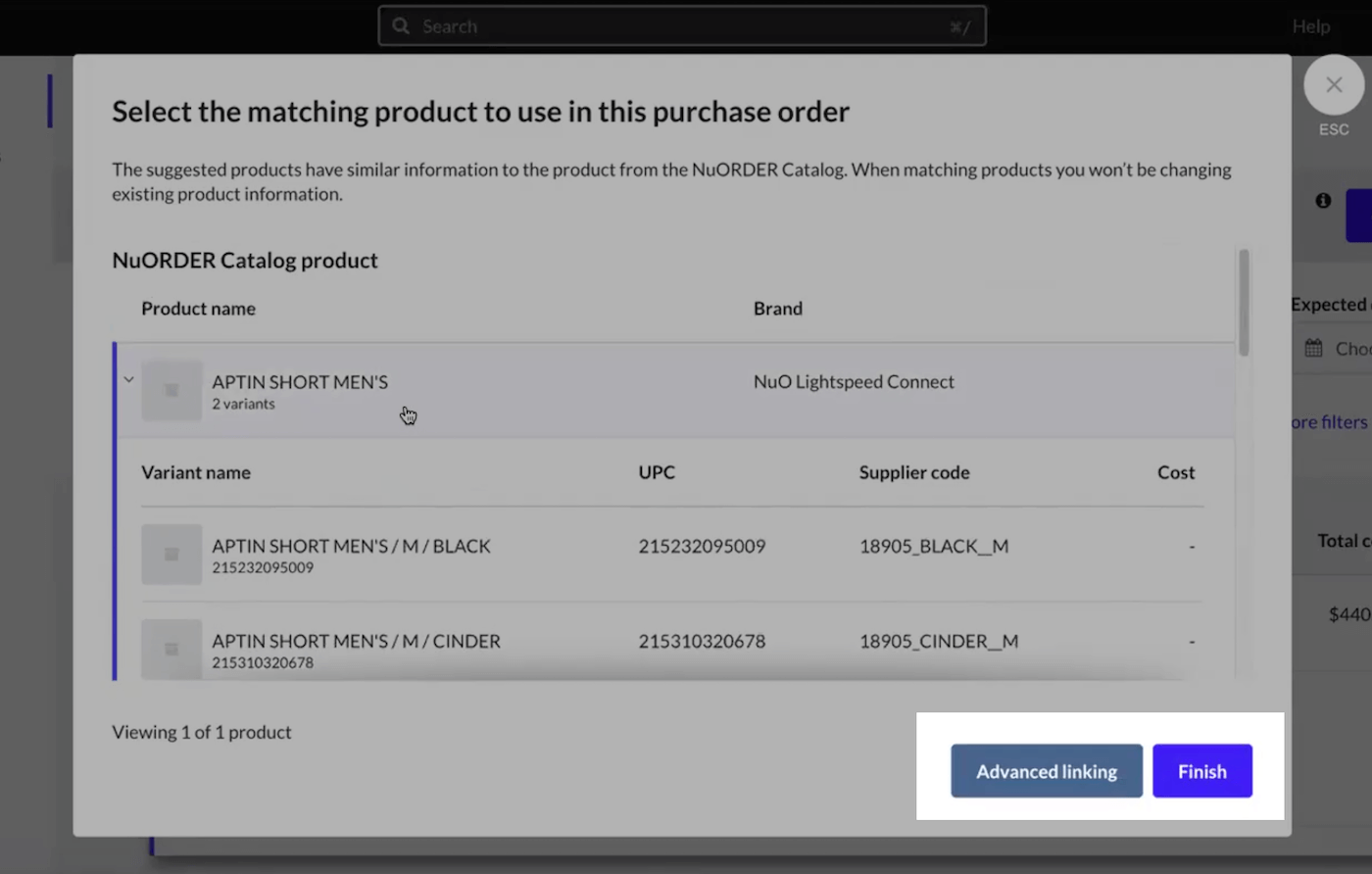Click the CINDER variant image placeholder

click(171, 649)
